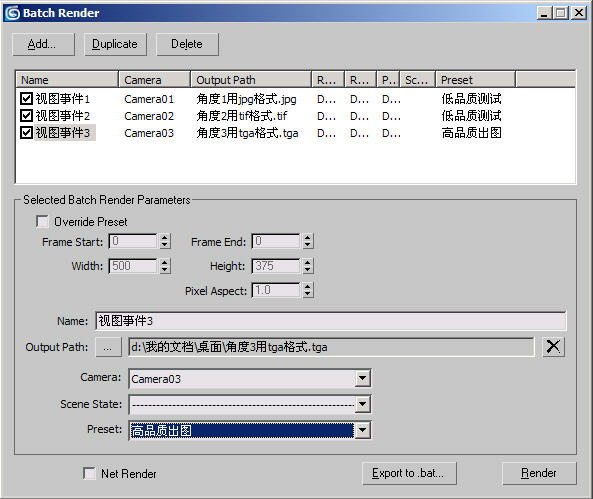The height and width of the screenshot is (499, 593).
Task: Click the Preset column header
Action: click(x=475, y=80)
